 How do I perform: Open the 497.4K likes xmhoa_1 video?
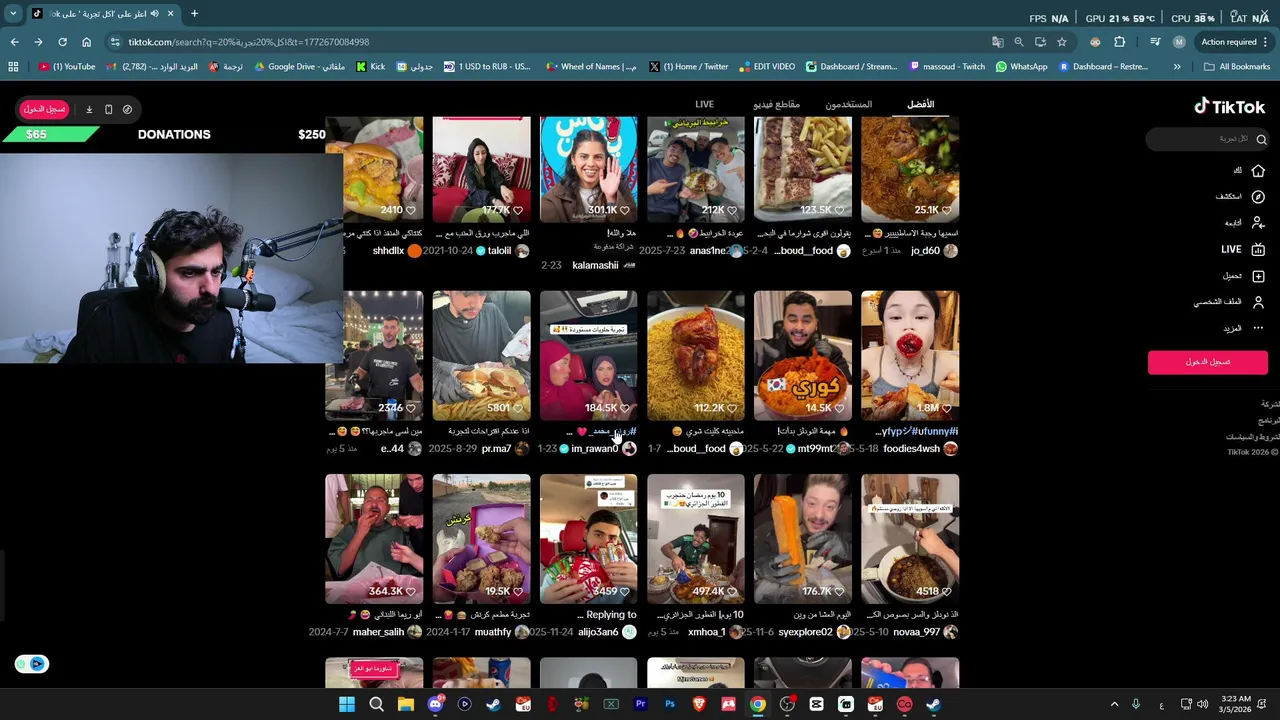point(696,539)
